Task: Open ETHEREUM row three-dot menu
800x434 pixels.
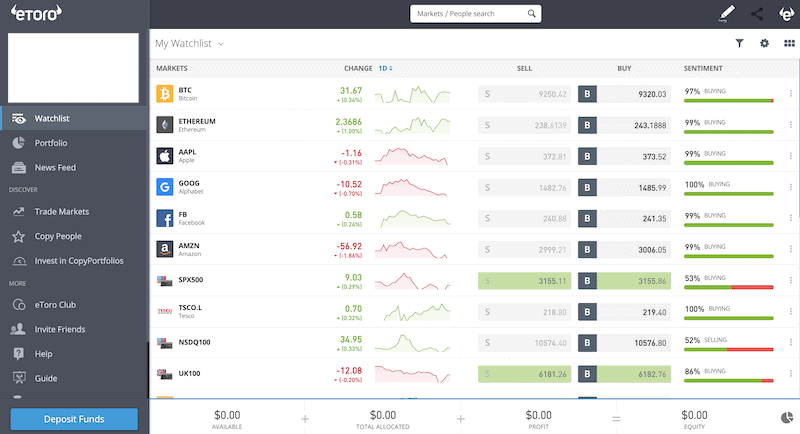Action: (x=791, y=124)
